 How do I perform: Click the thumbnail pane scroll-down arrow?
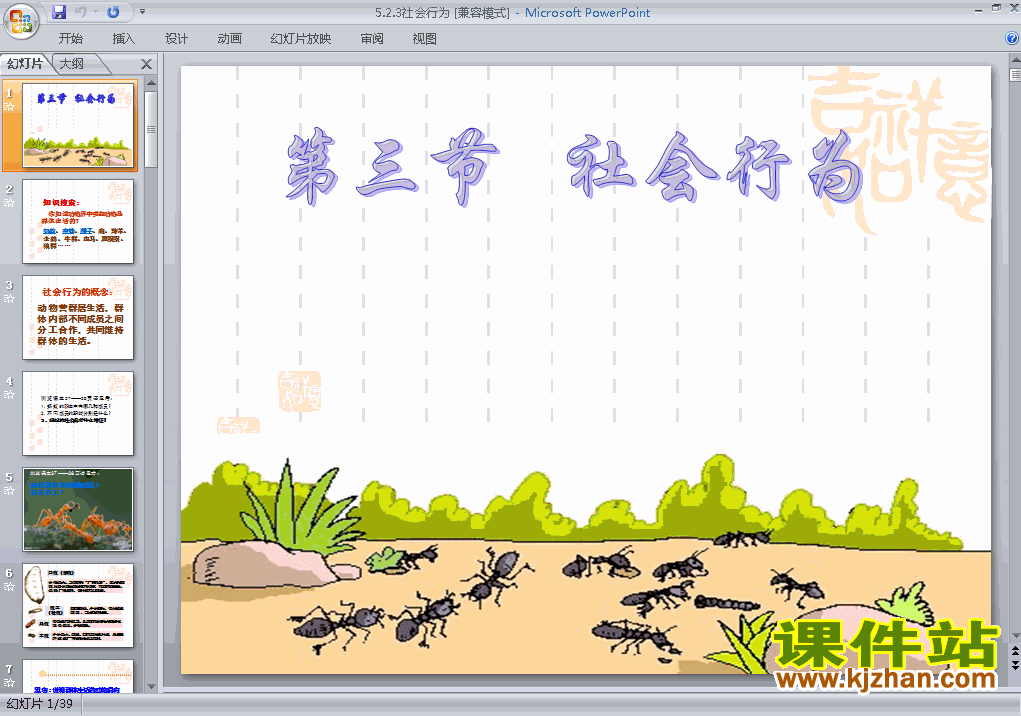151,686
